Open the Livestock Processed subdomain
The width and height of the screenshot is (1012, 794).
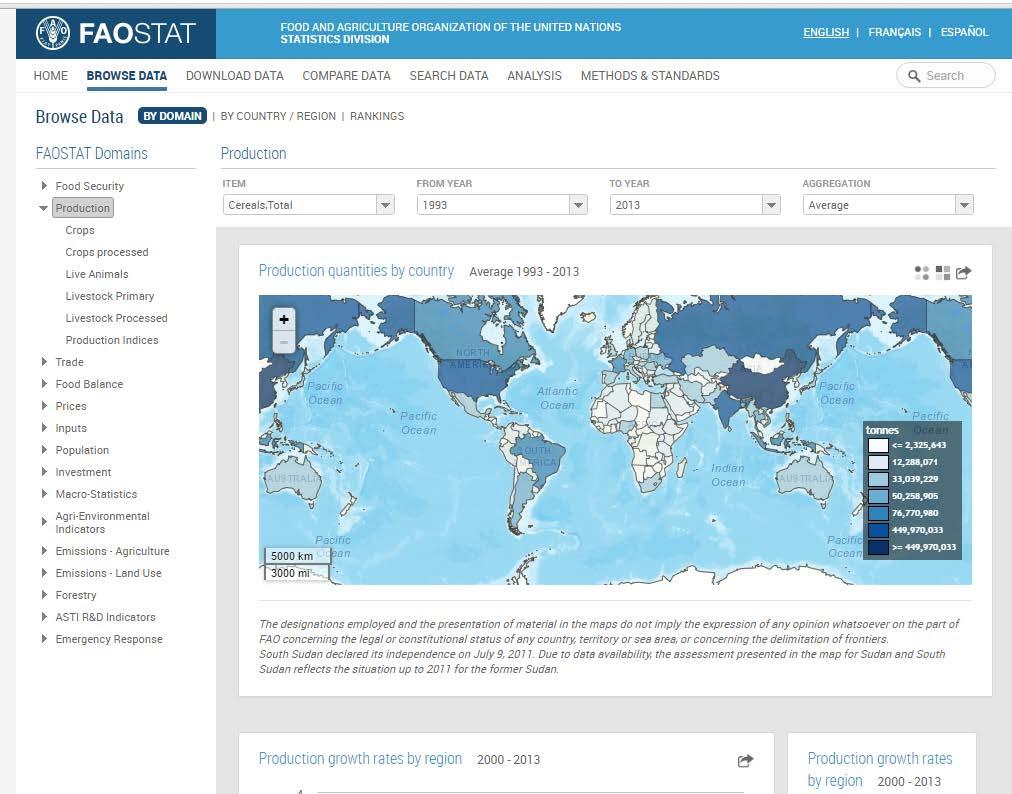coord(116,318)
